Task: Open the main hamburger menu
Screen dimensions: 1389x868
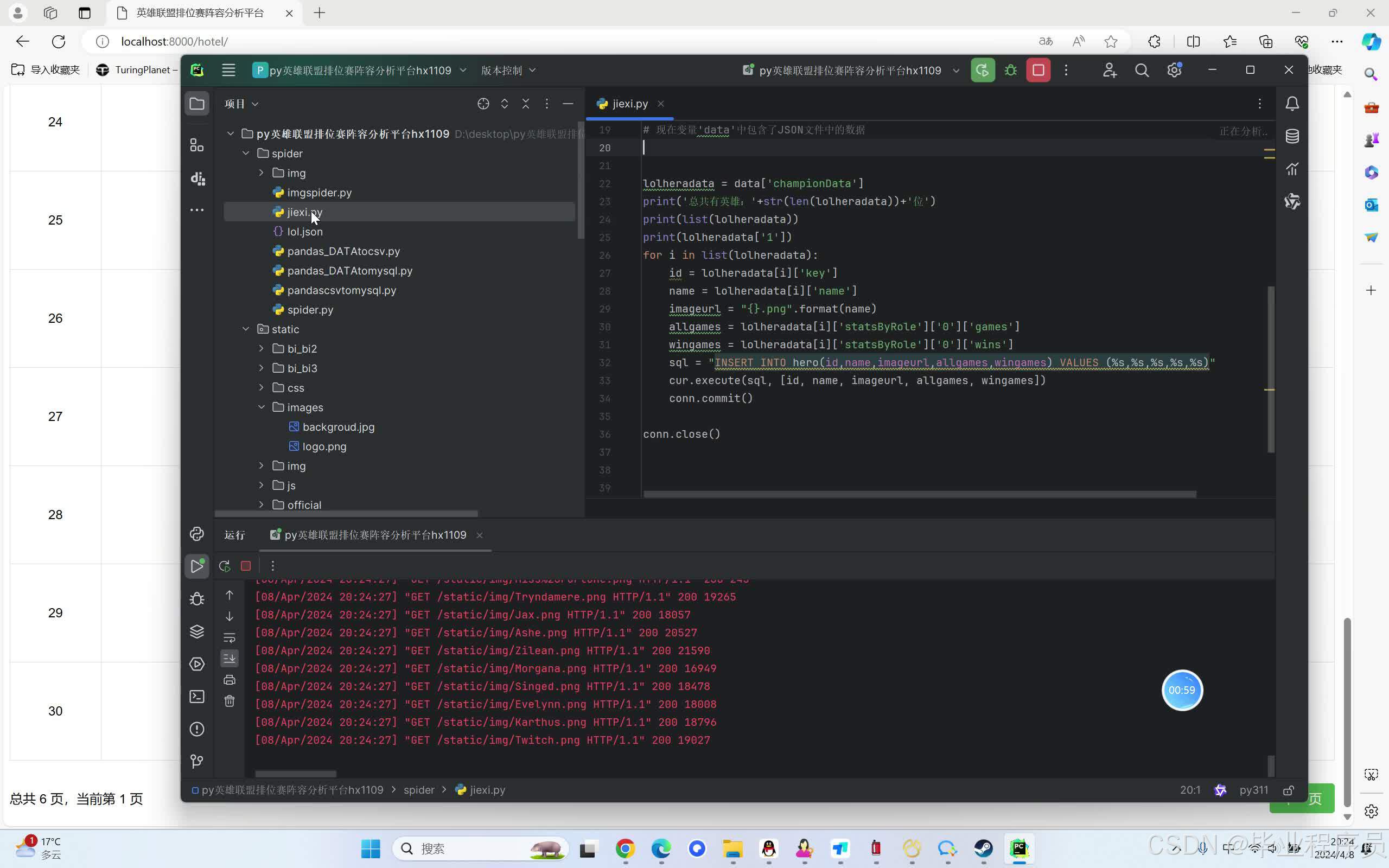Action: (228, 70)
